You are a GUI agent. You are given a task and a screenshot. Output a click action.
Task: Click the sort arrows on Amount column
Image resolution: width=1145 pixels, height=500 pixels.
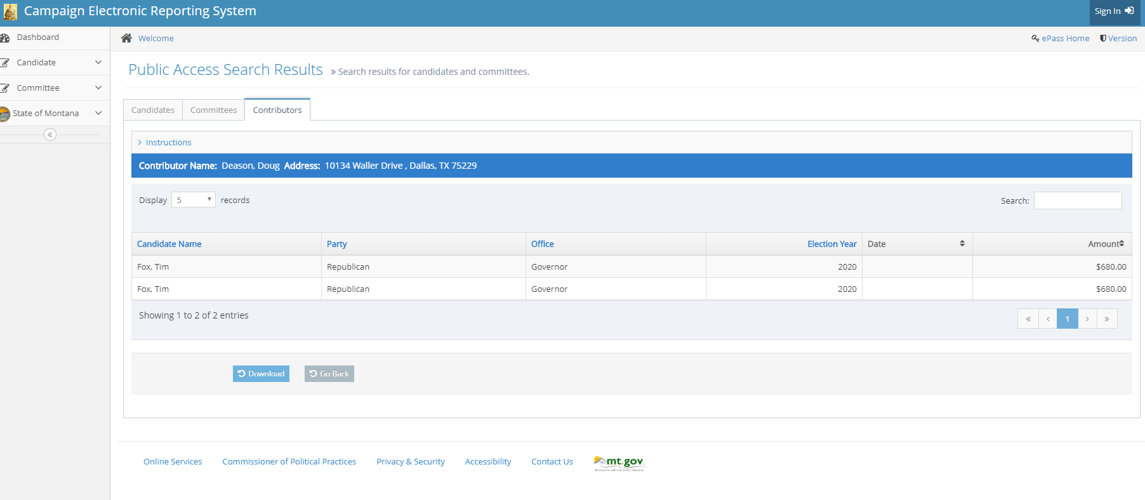1121,244
